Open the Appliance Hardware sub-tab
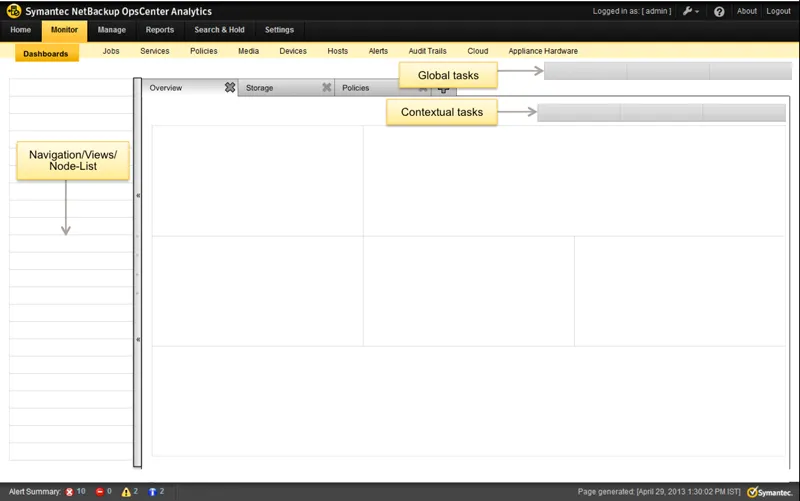The width and height of the screenshot is (800, 501). click(543, 51)
